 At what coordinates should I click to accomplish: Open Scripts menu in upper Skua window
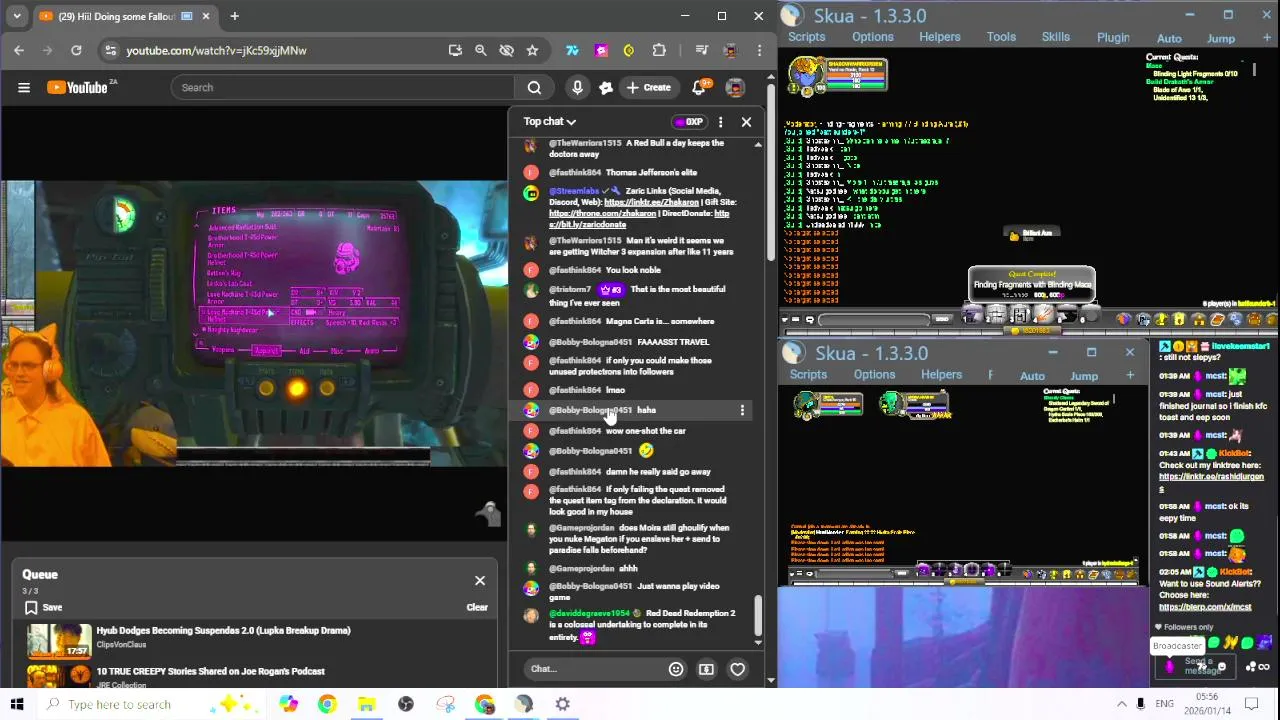tap(806, 37)
